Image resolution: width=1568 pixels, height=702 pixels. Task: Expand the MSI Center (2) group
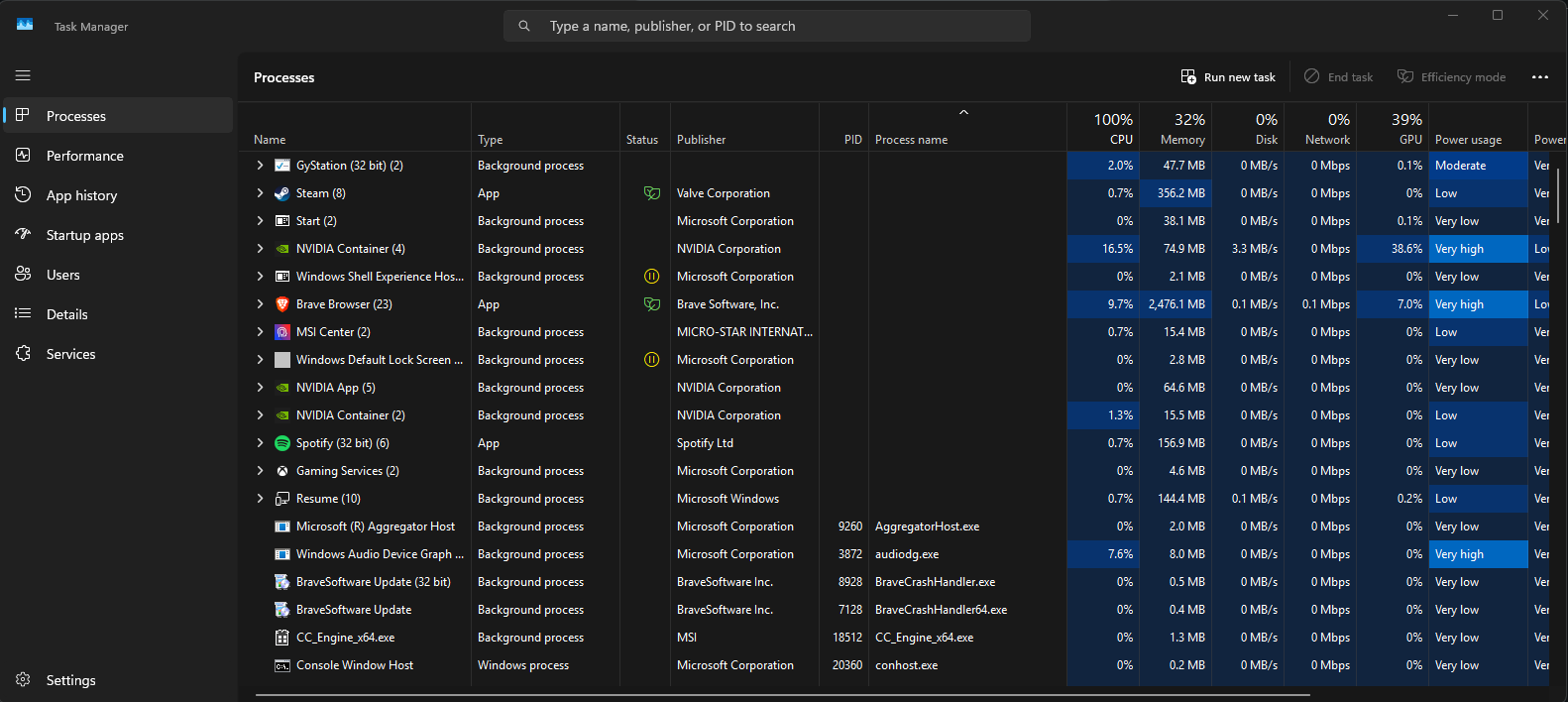click(261, 332)
